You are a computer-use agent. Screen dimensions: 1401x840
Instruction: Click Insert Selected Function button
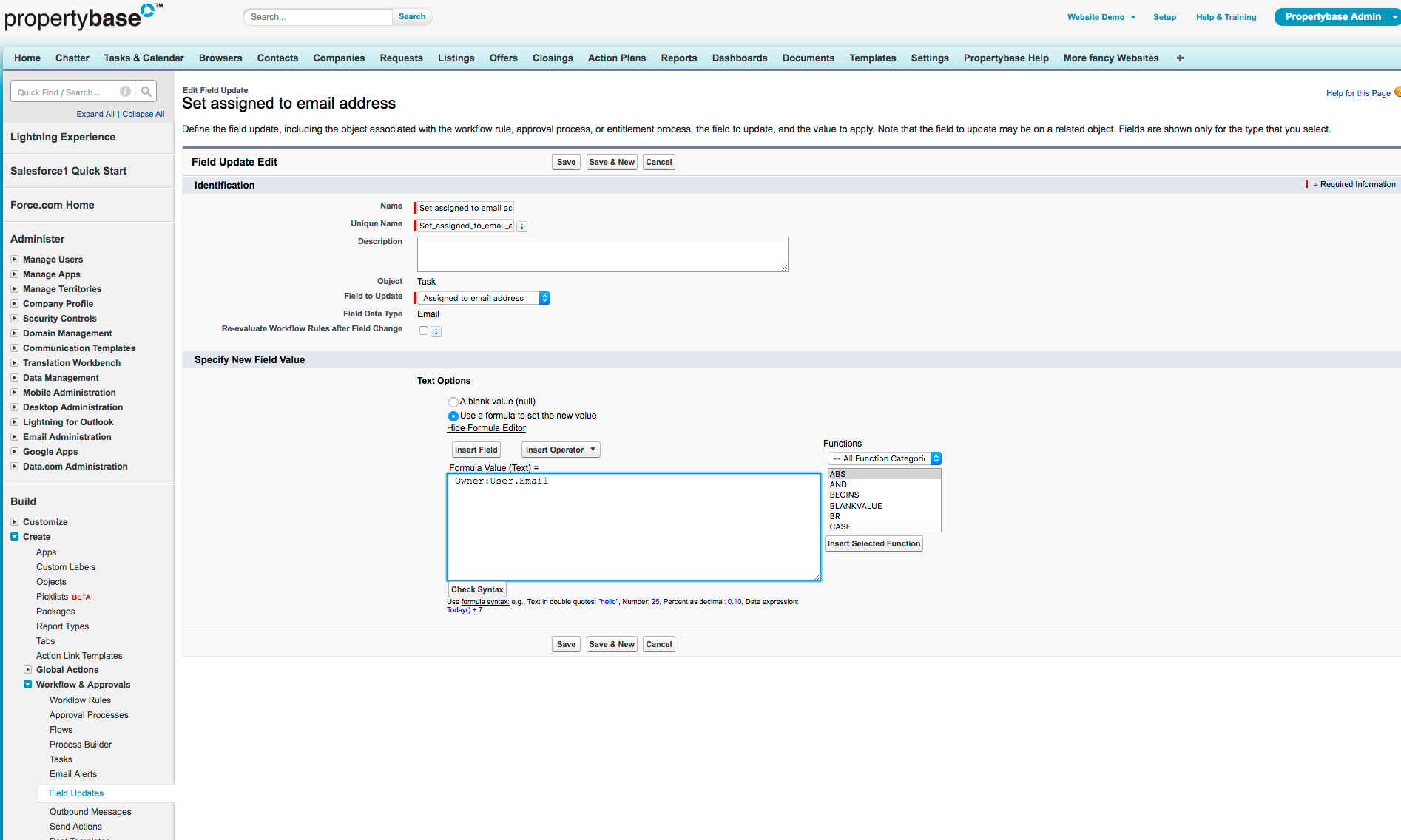pyautogui.click(x=874, y=543)
